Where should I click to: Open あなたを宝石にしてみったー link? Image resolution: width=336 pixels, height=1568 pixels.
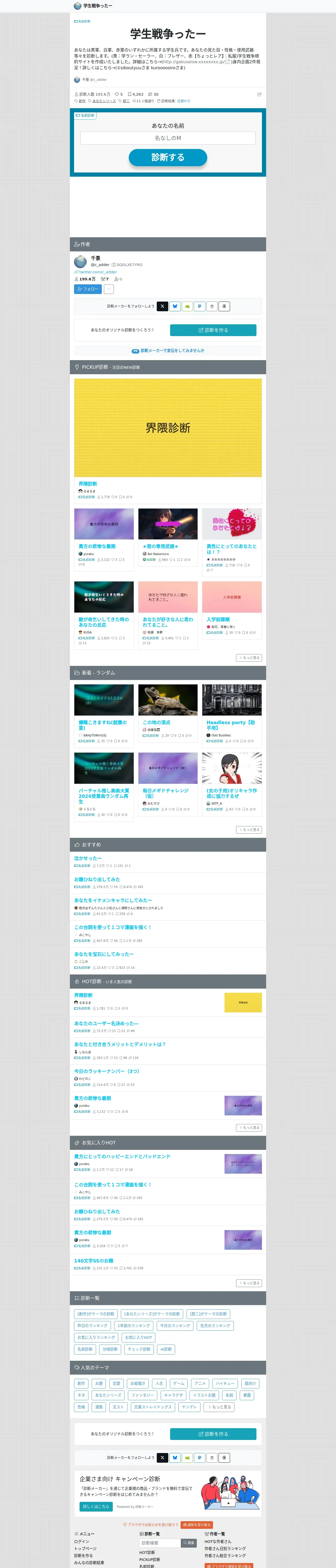tap(104, 954)
